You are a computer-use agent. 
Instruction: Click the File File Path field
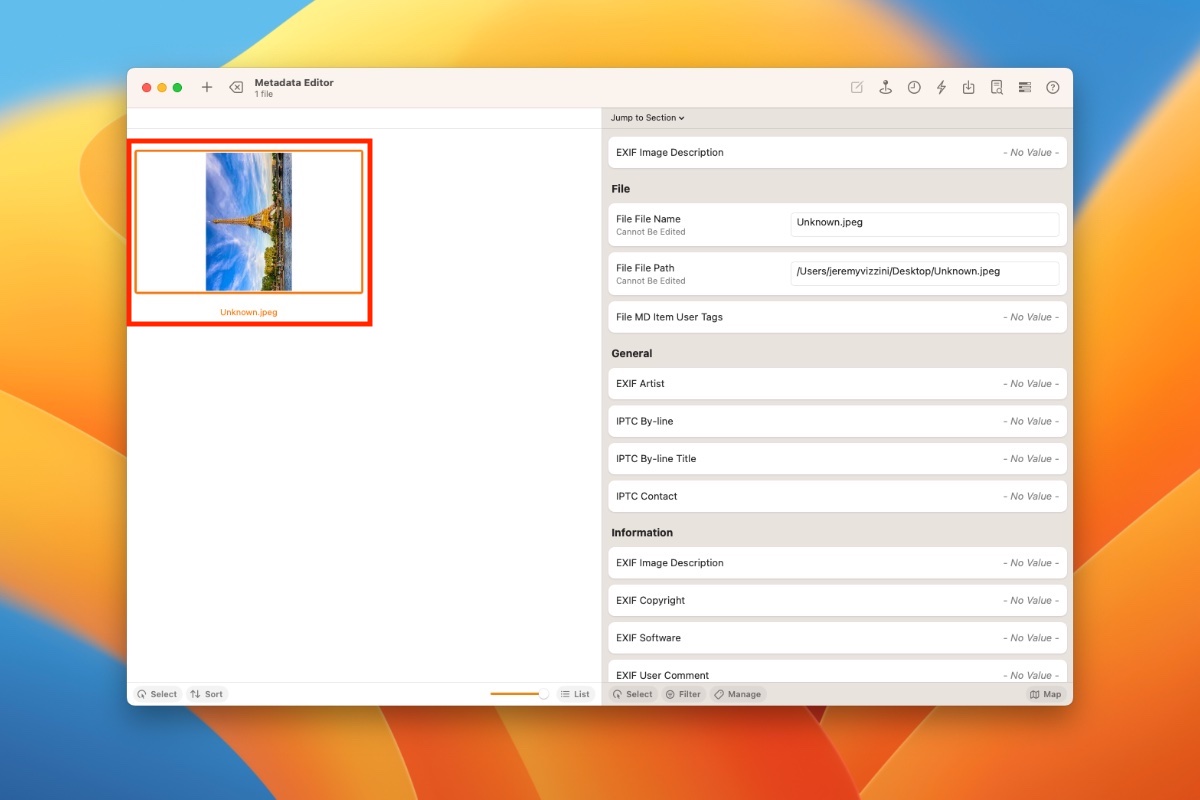coord(925,273)
